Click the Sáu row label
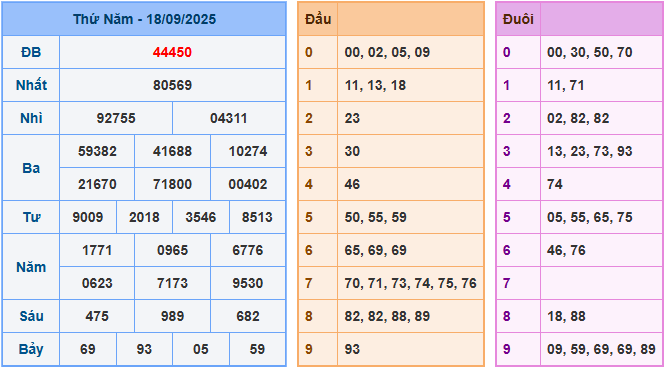Screen dimensions: 665x367 click(31, 316)
